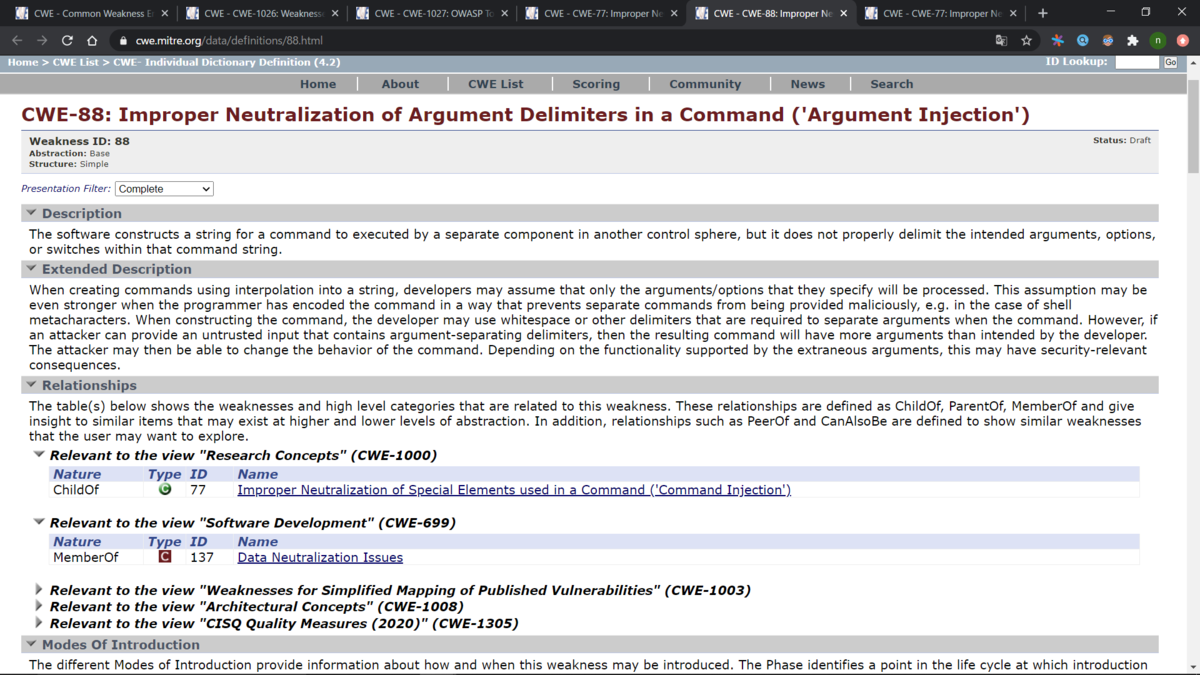Click the scrollbar down arrow
This screenshot has height=675, width=1200.
tap(1192, 667)
